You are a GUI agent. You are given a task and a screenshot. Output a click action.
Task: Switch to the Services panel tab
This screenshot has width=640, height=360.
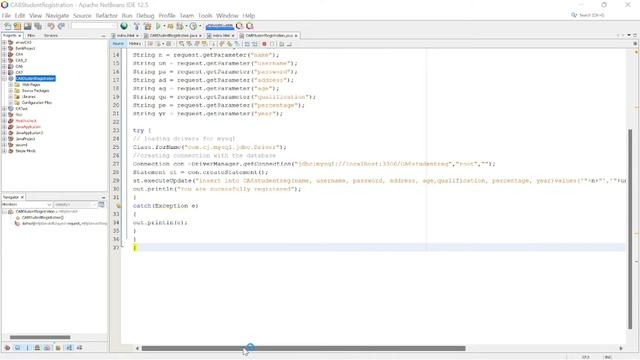pos(51,36)
